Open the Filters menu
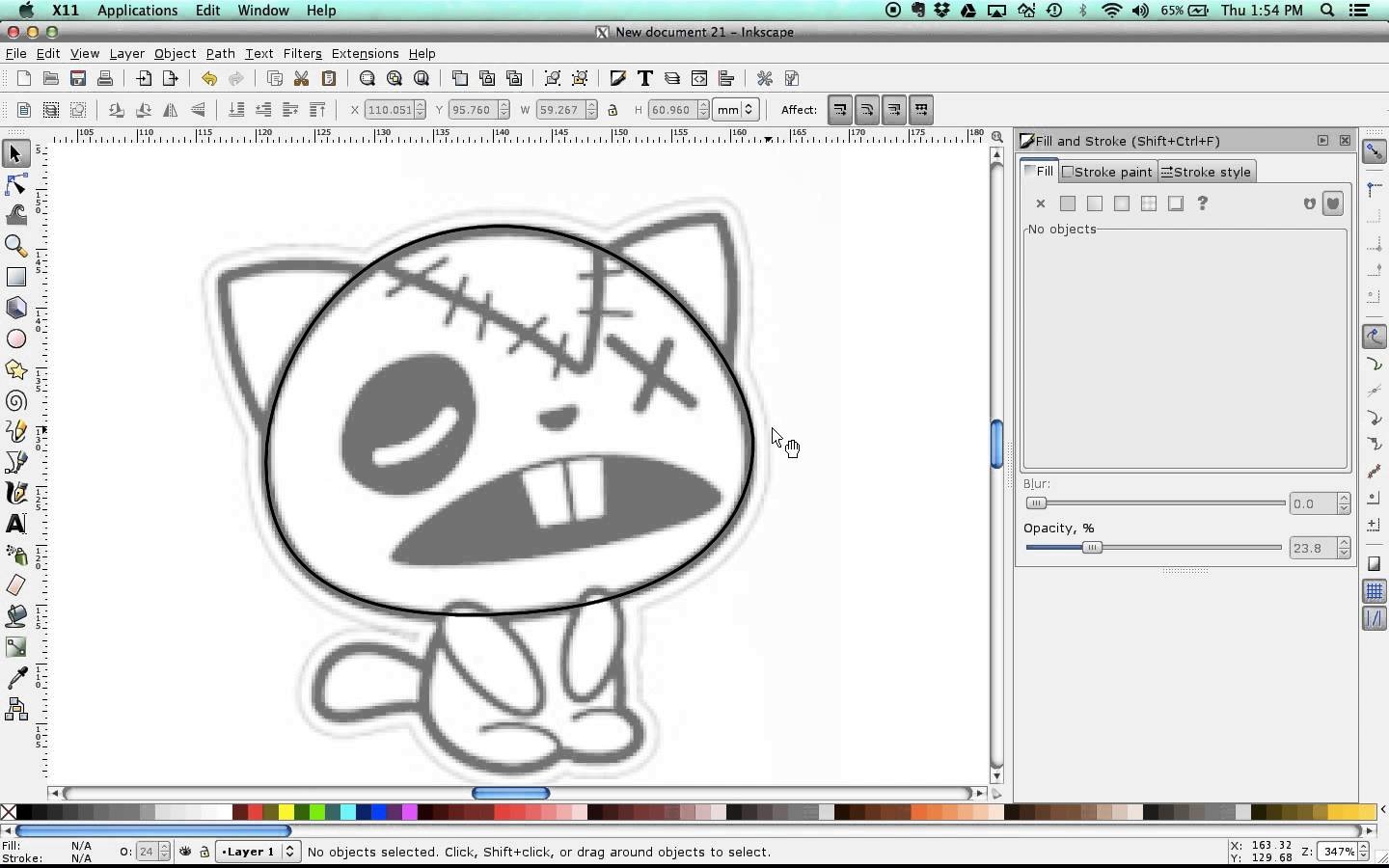Viewport: 1389px width, 868px height. pyautogui.click(x=302, y=54)
